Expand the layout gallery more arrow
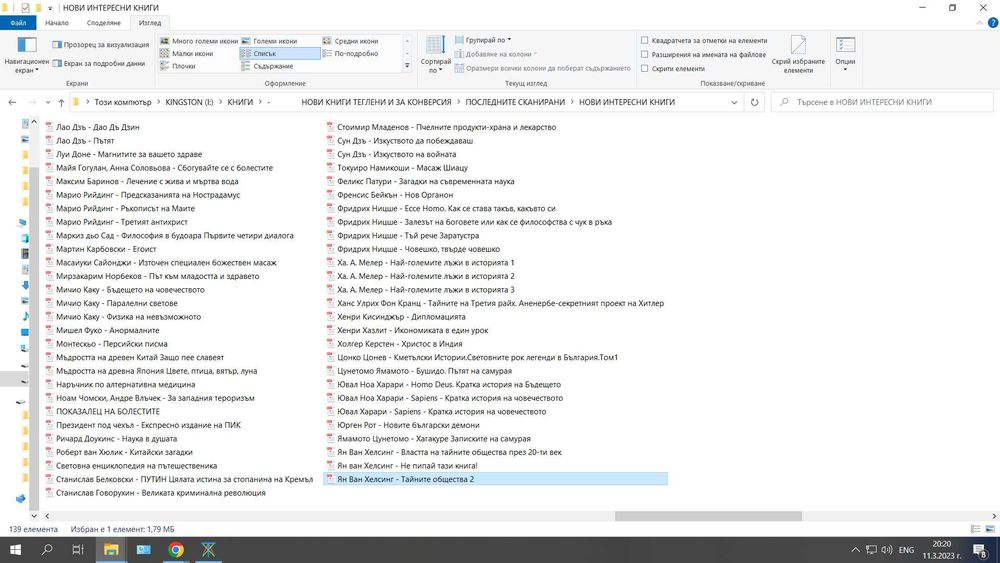 [x=407, y=66]
